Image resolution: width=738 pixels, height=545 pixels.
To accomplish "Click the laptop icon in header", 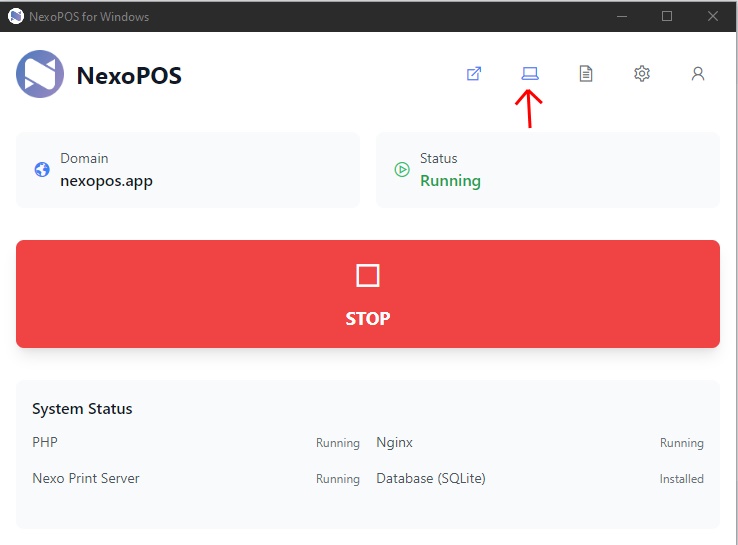I will coord(530,73).
